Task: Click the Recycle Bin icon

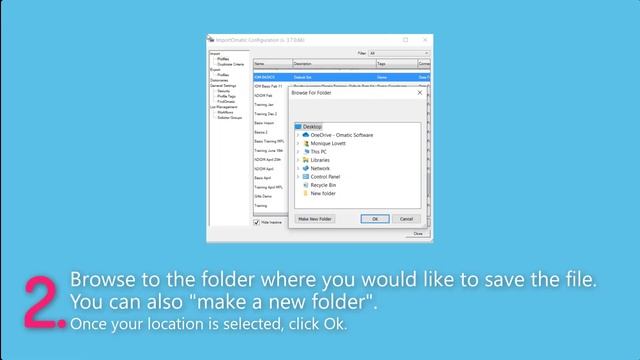Action: point(306,185)
